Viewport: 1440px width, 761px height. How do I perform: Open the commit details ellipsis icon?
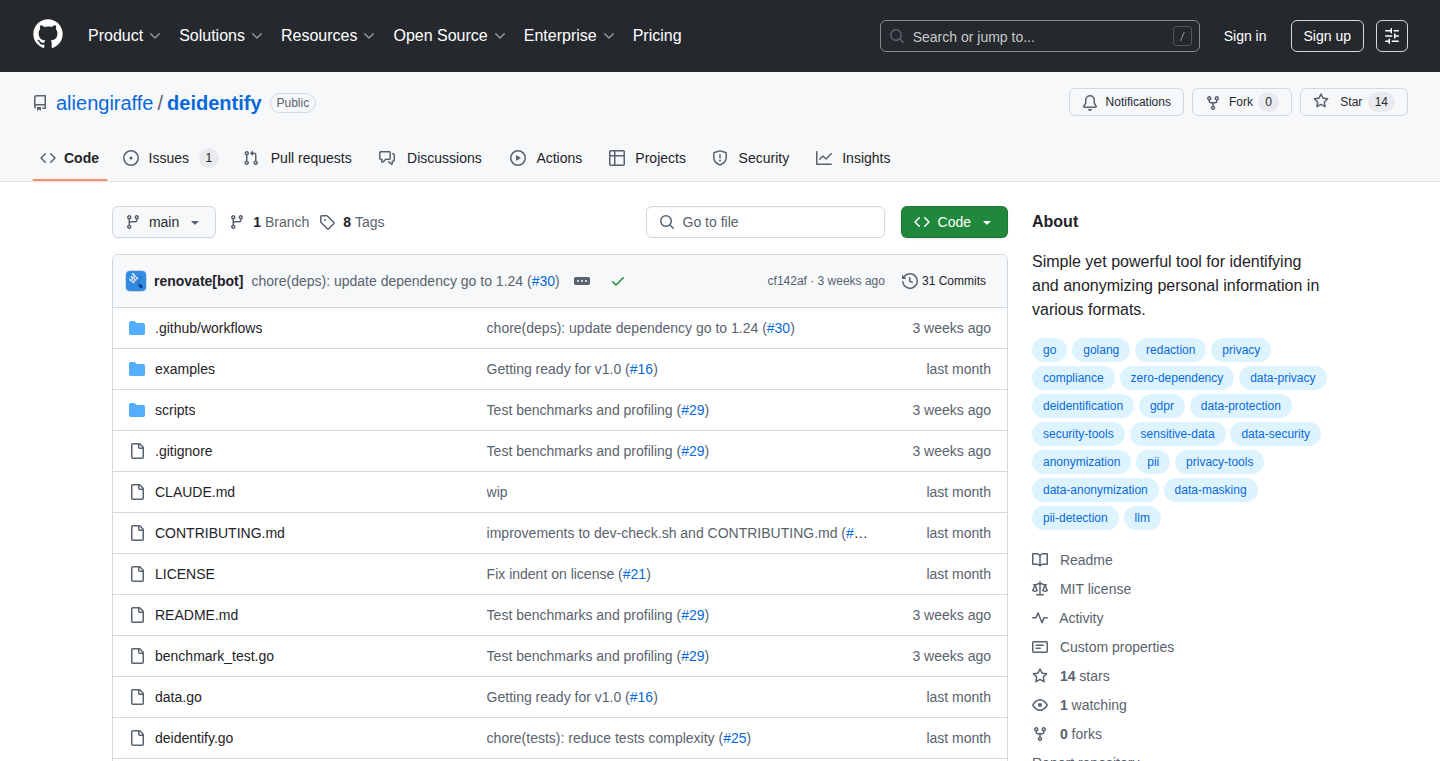582,281
